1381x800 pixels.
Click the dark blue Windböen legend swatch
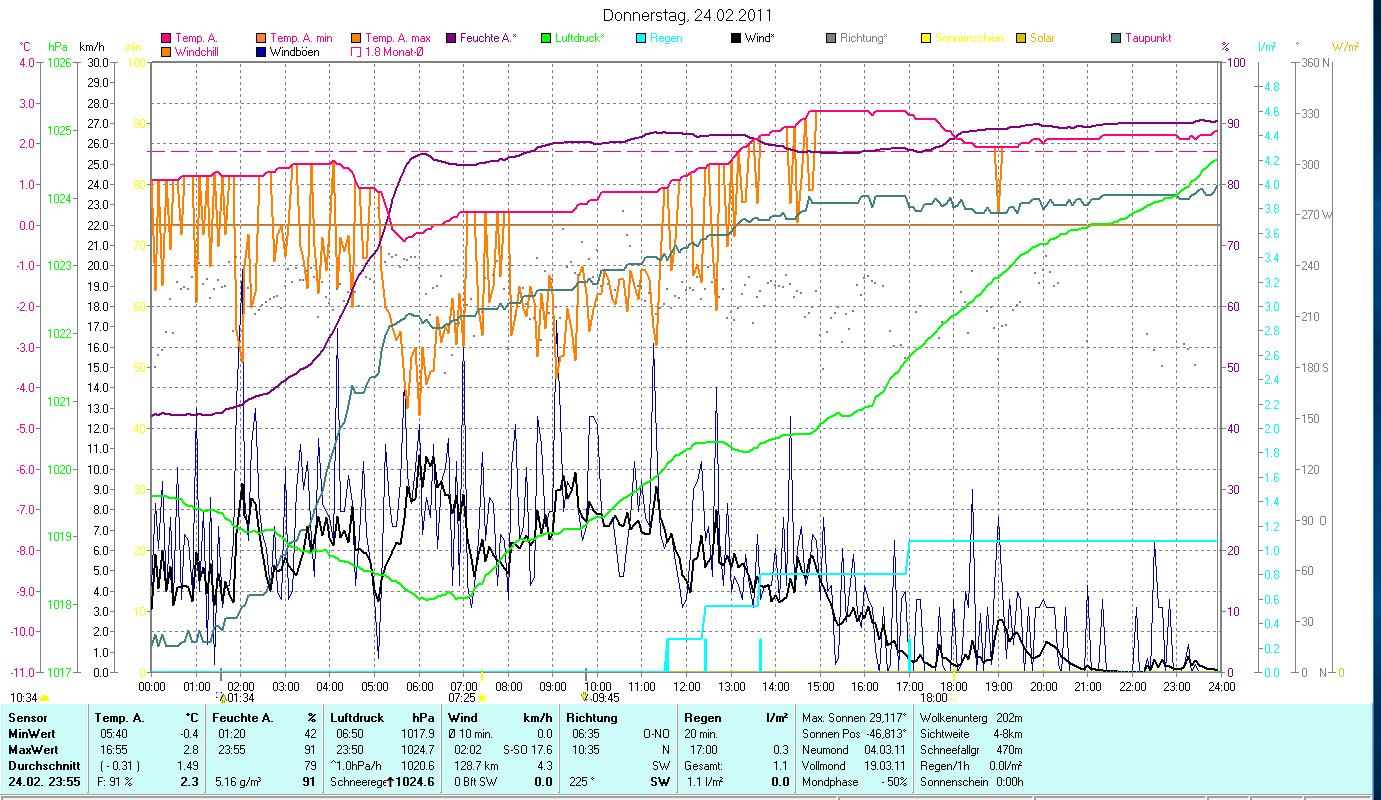coord(262,51)
